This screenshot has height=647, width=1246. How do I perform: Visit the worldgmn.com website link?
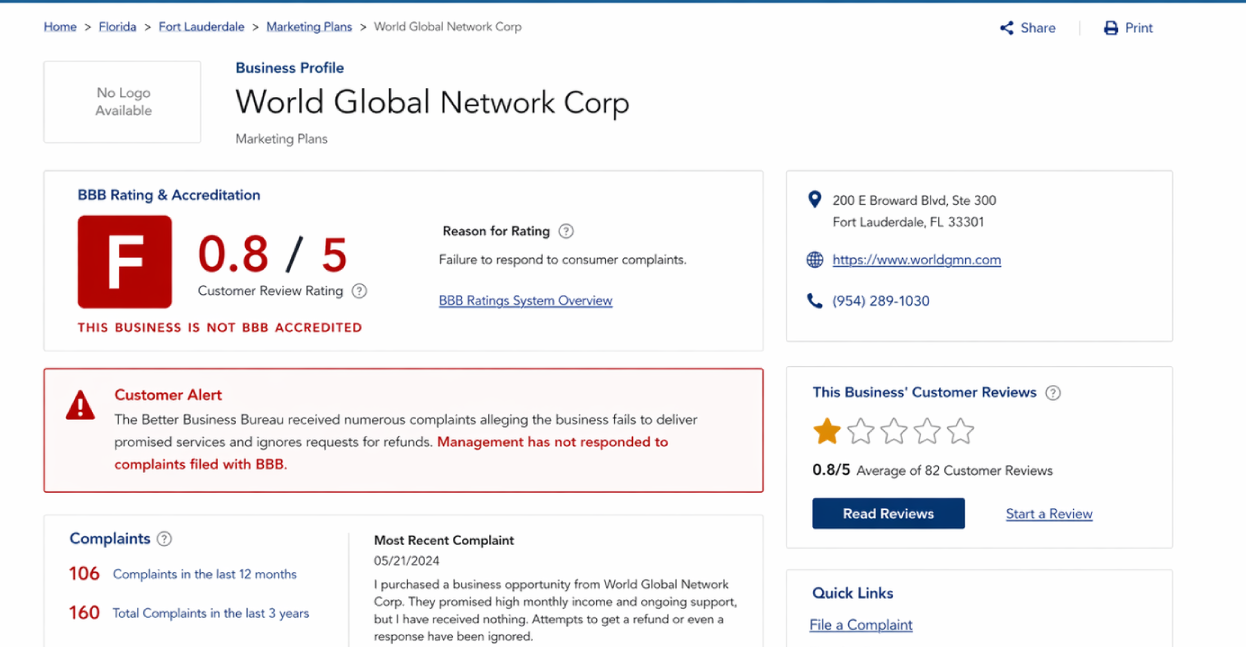pos(916,260)
